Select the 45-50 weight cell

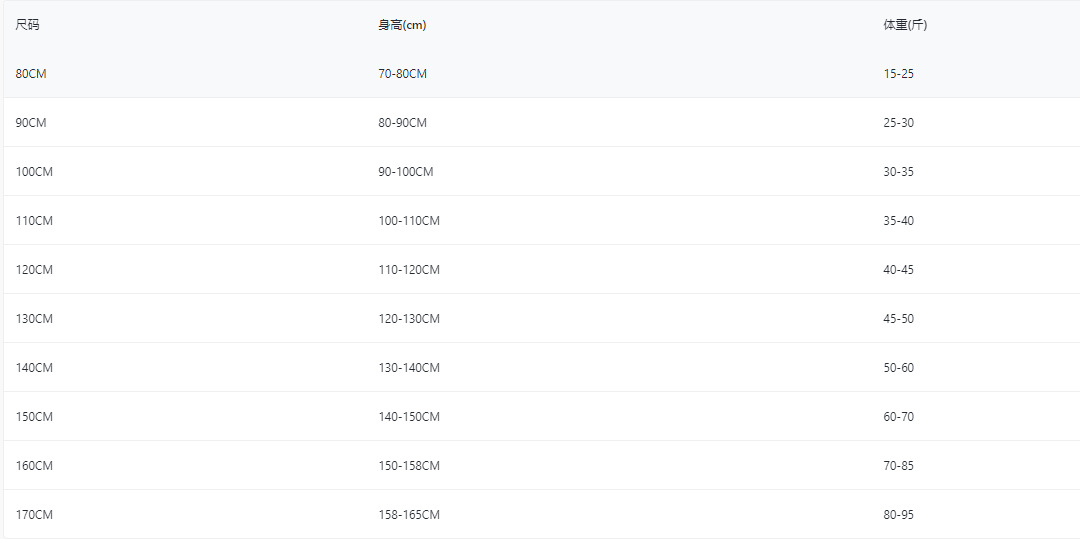tap(898, 319)
